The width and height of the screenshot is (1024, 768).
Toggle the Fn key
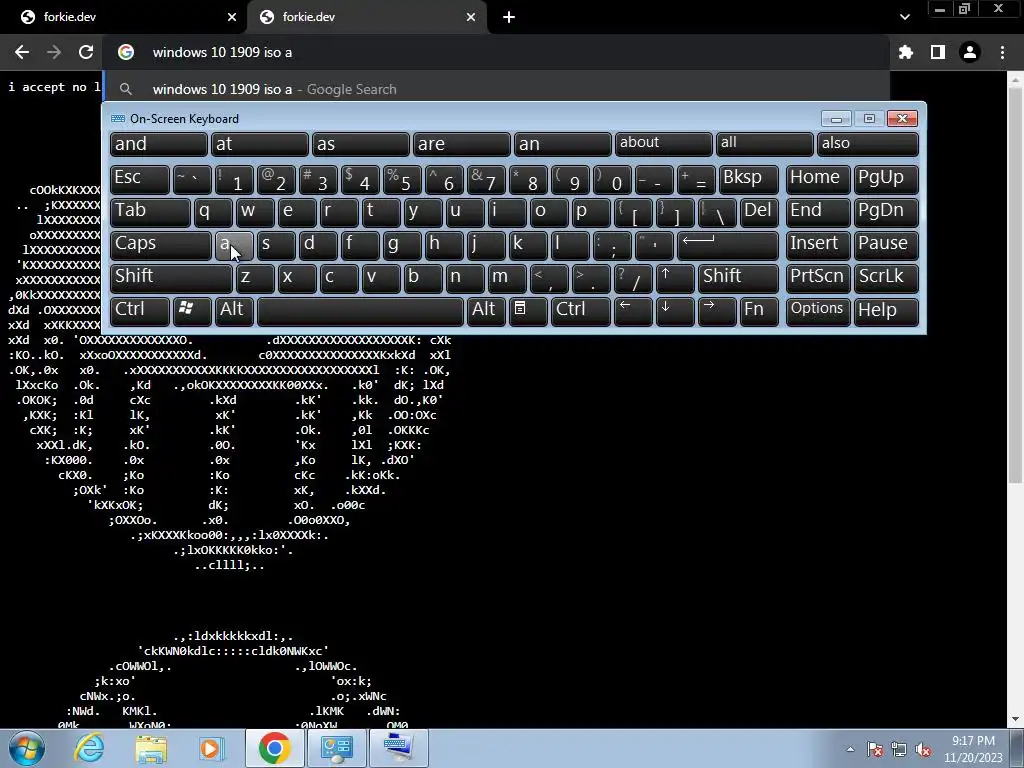pos(759,311)
